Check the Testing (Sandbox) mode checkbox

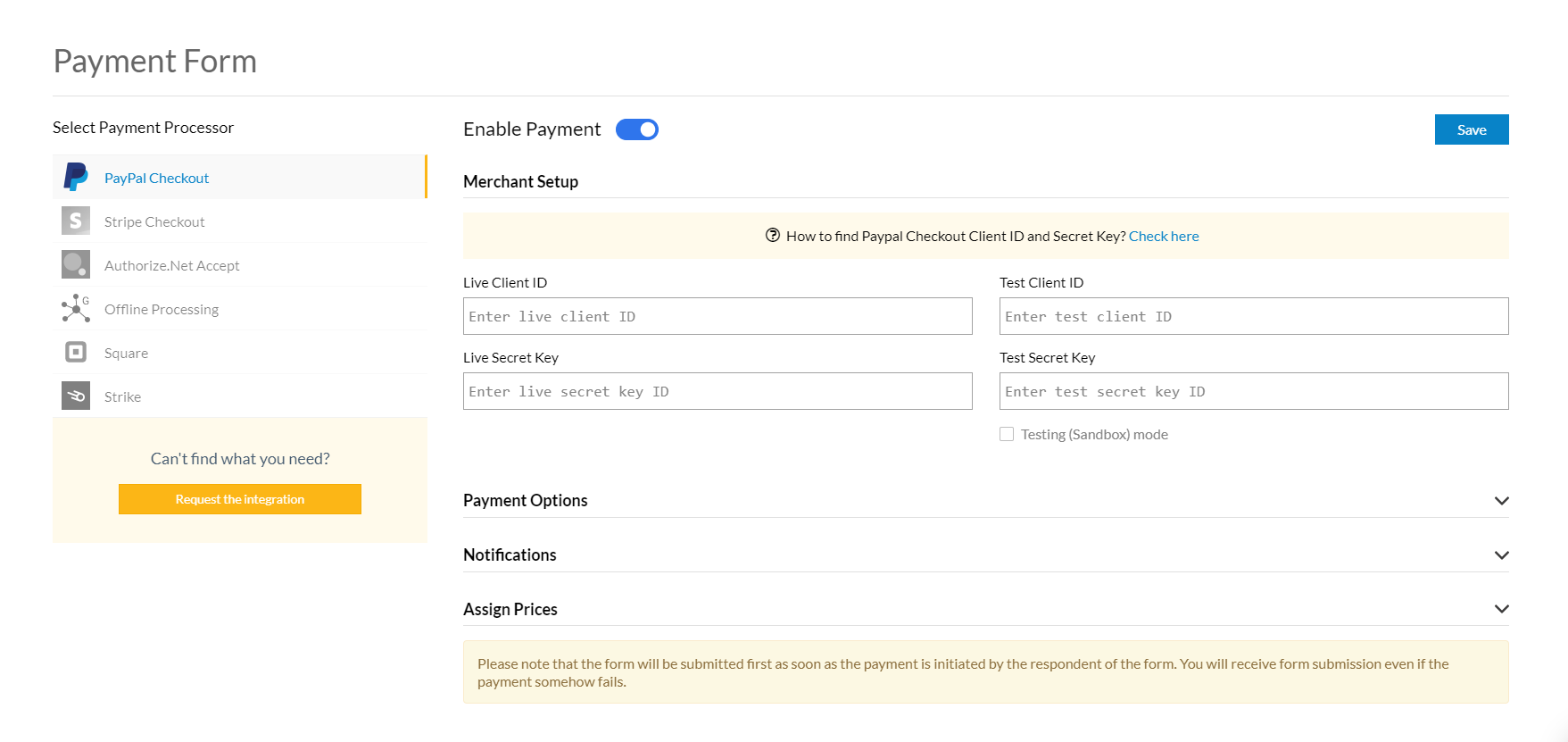click(1007, 434)
